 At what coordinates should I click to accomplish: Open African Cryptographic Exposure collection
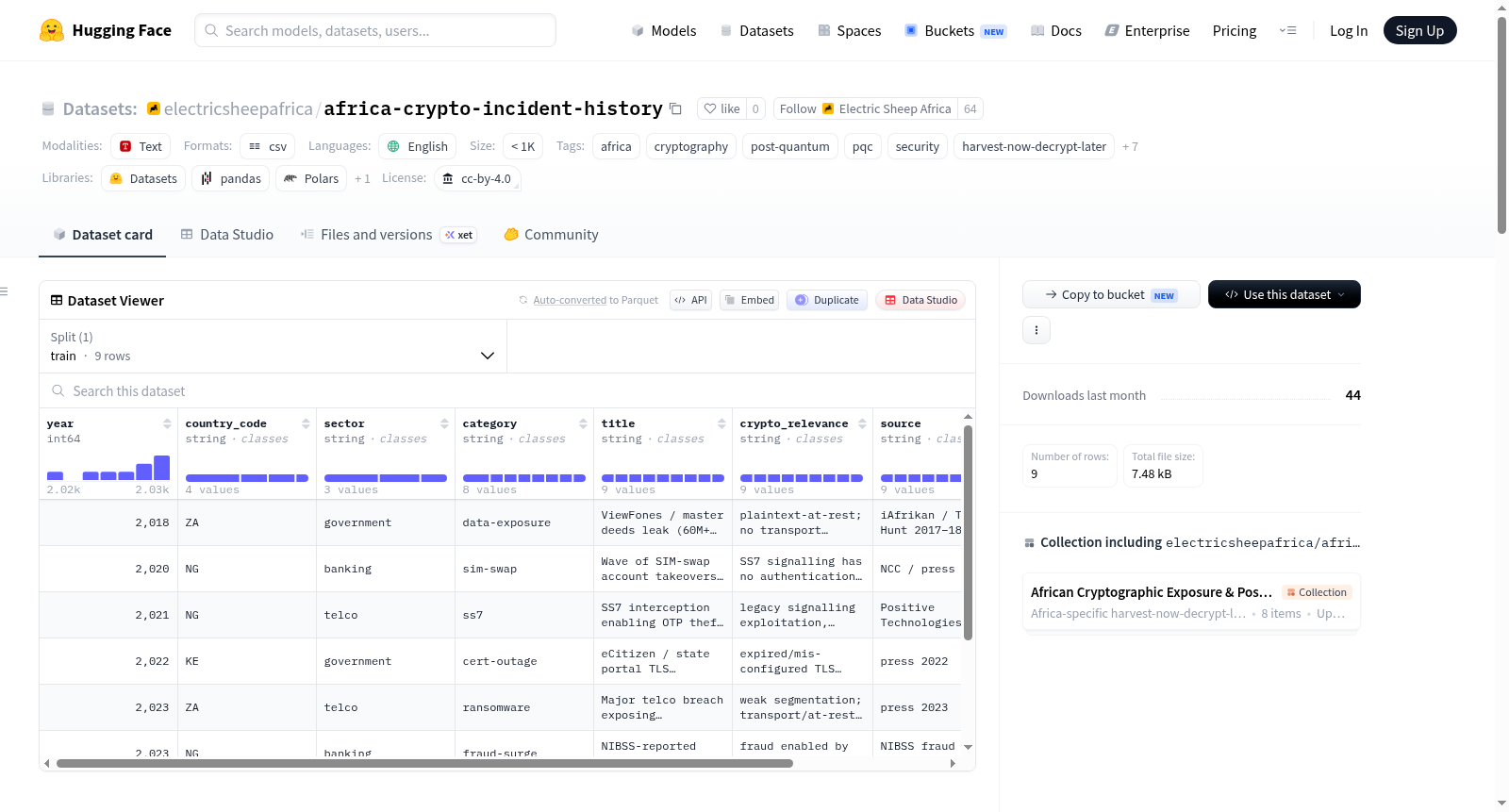pos(1191,603)
